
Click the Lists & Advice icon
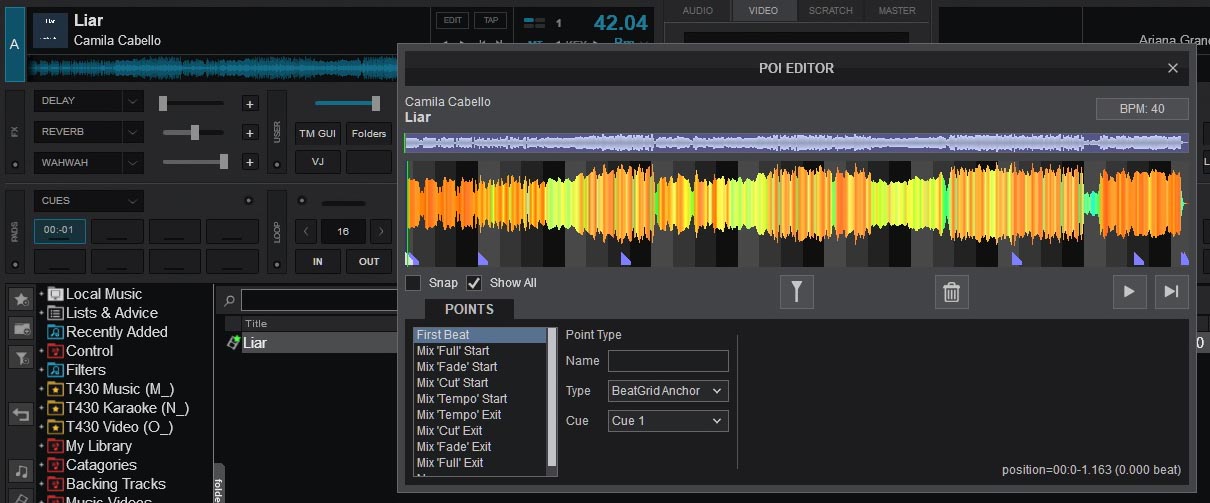pyautogui.click(x=56, y=313)
